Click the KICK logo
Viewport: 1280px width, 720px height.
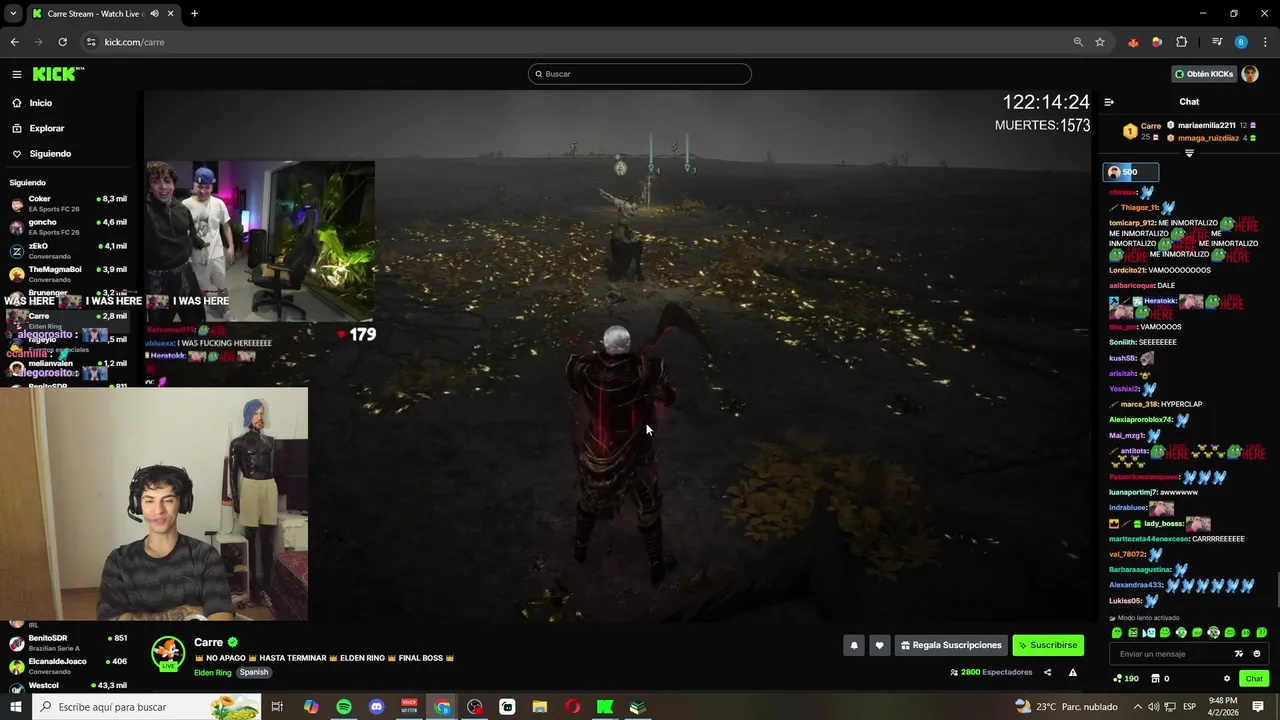click(58, 74)
